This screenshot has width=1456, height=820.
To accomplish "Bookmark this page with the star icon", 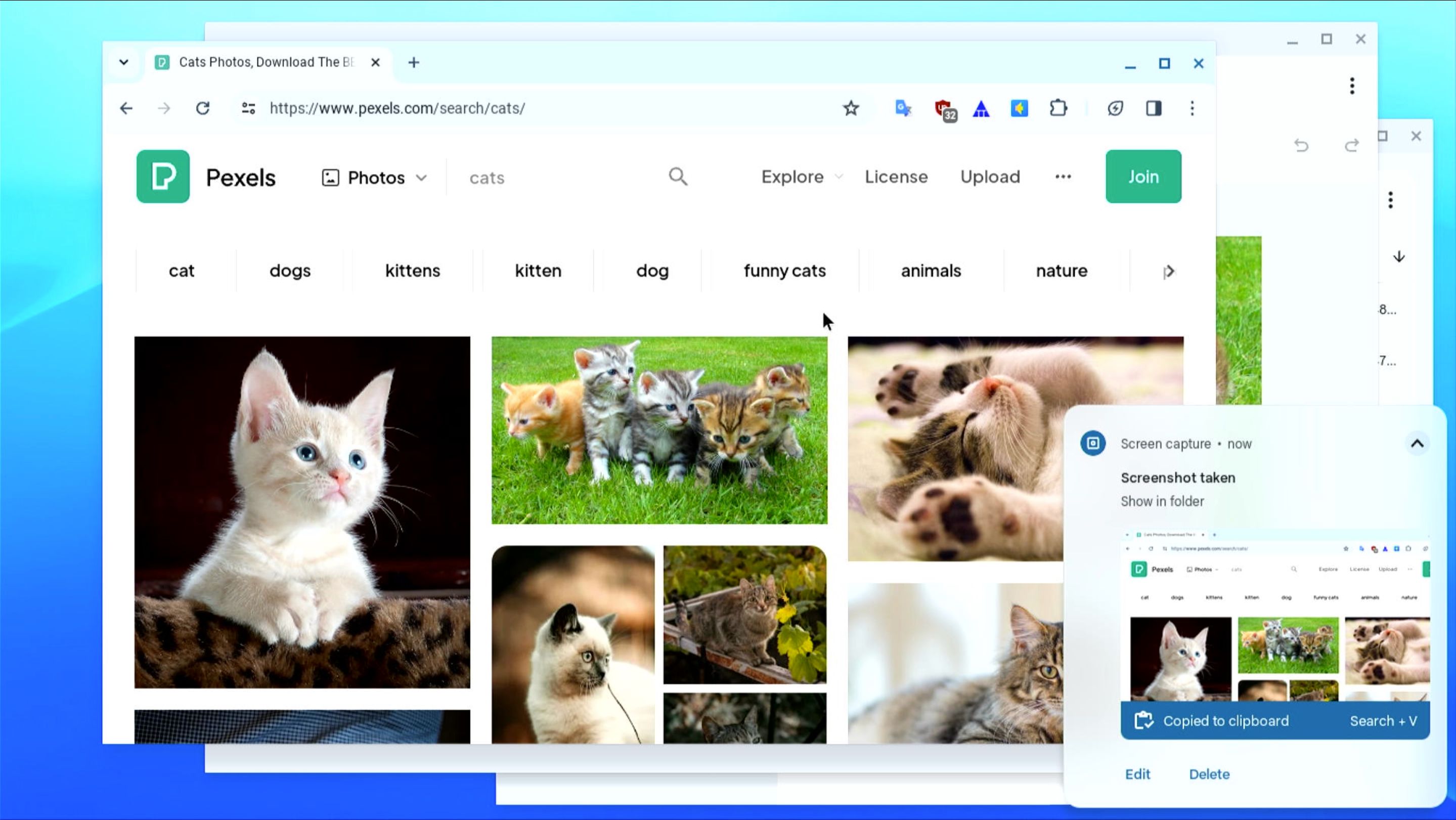I will coord(850,108).
